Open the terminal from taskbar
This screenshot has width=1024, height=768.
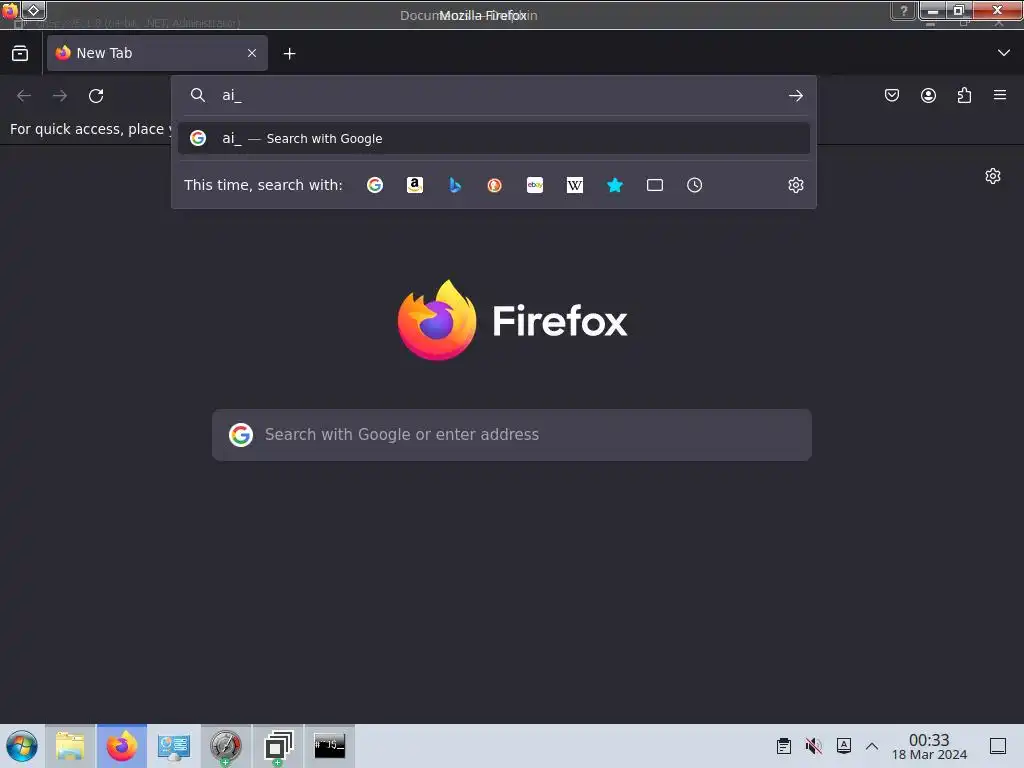pyautogui.click(x=330, y=746)
